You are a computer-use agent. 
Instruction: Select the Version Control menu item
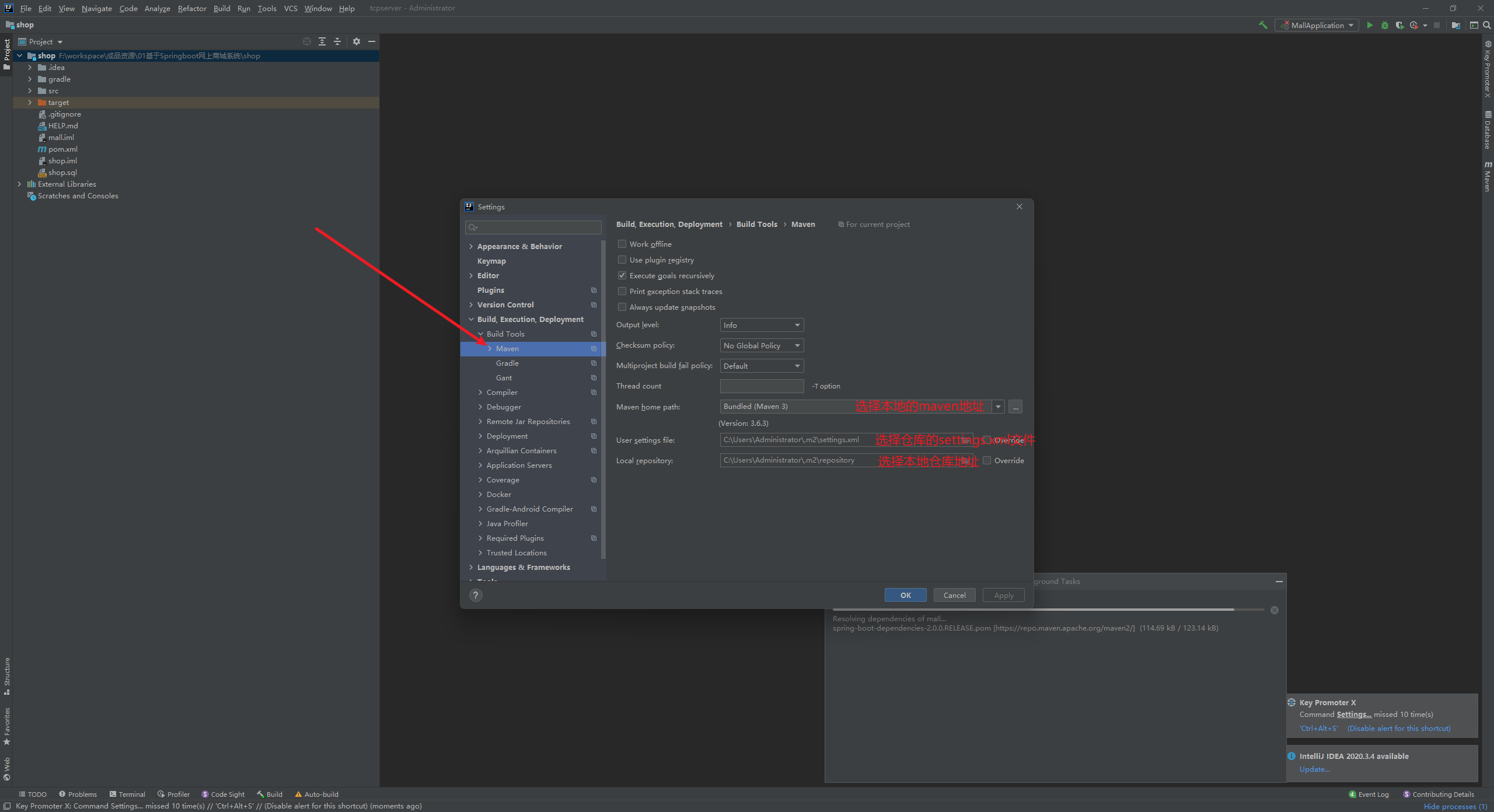click(506, 304)
